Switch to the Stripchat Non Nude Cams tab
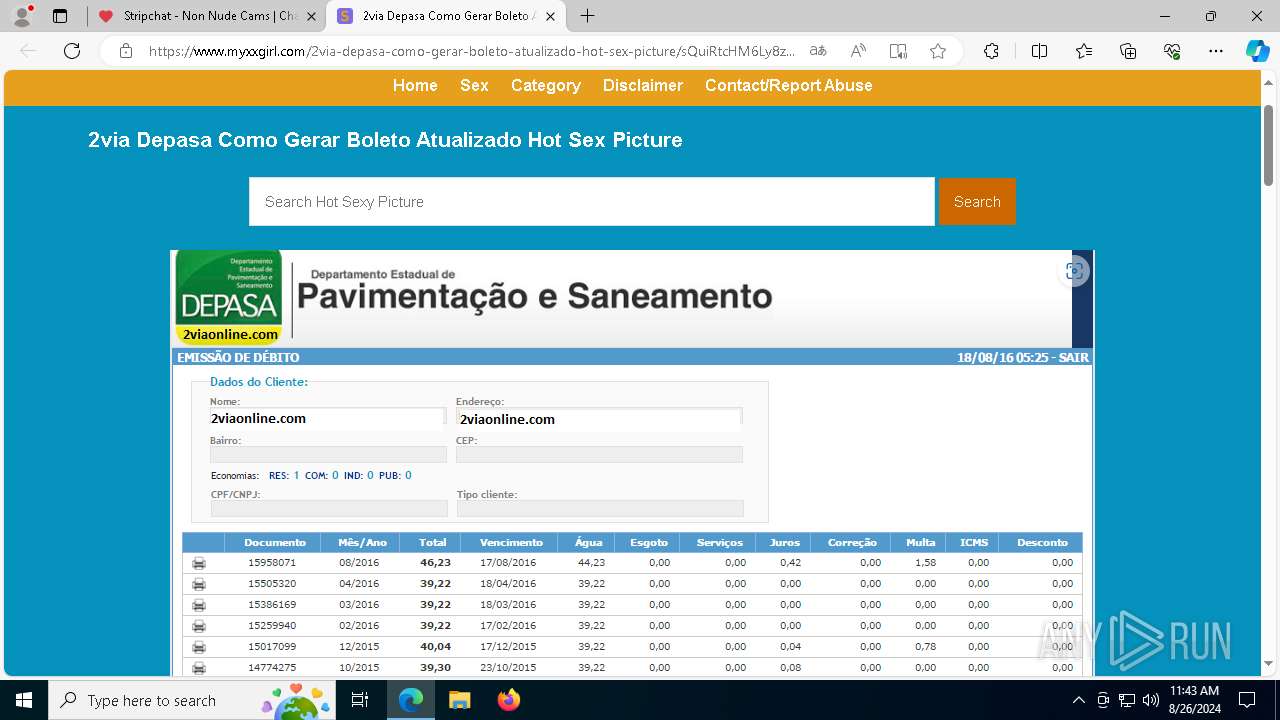 (x=200, y=16)
